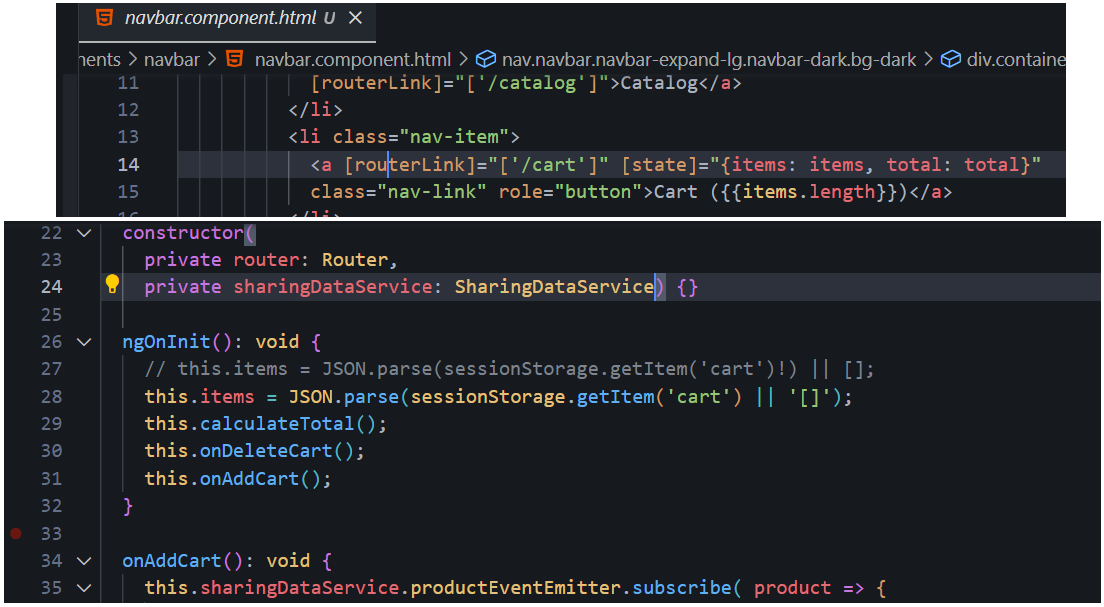This screenshot has height=607, width=1104.
Task: Open the nav.navbar.navbar-expand-lg breadcrumb segment
Action: (x=709, y=59)
